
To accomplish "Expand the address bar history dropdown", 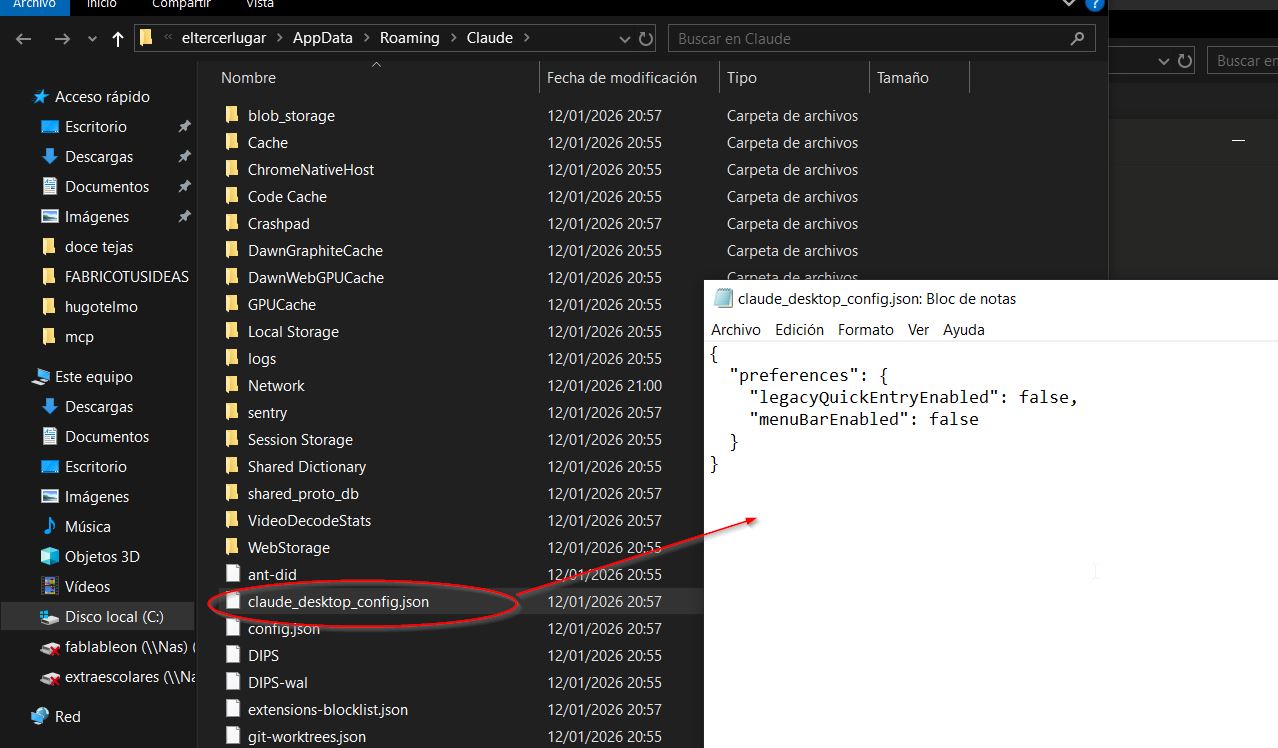I will 626,39.
